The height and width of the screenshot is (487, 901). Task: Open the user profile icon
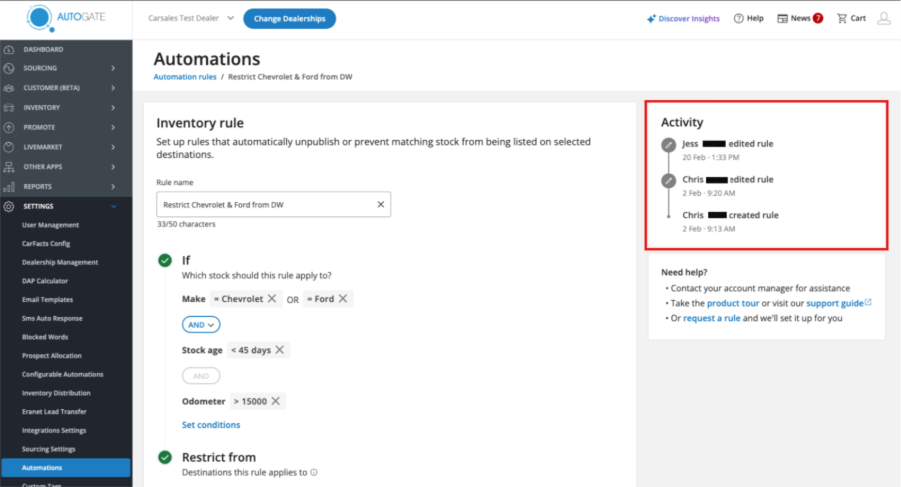[883, 18]
